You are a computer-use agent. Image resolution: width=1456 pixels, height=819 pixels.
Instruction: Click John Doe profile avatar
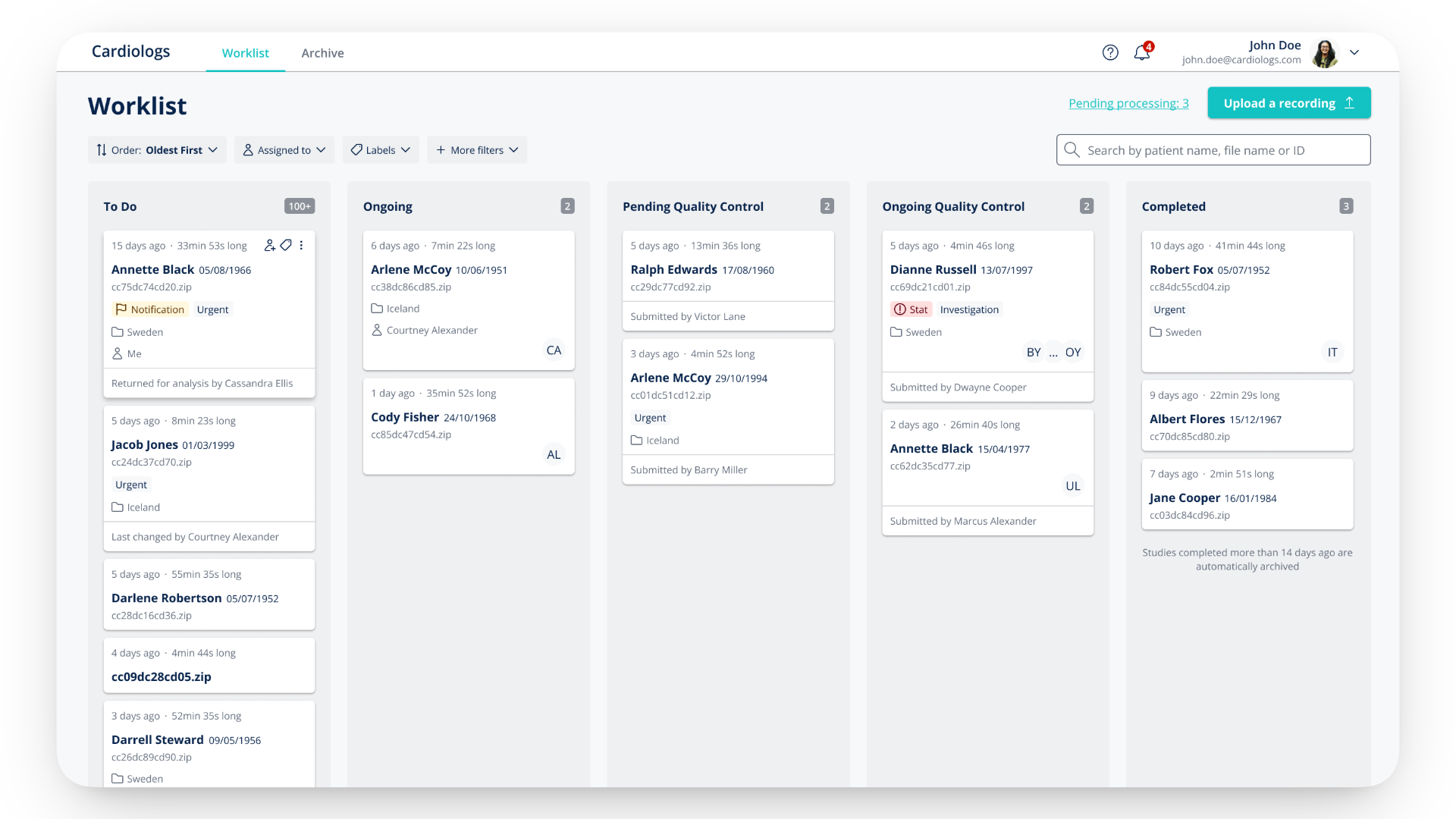coord(1325,53)
